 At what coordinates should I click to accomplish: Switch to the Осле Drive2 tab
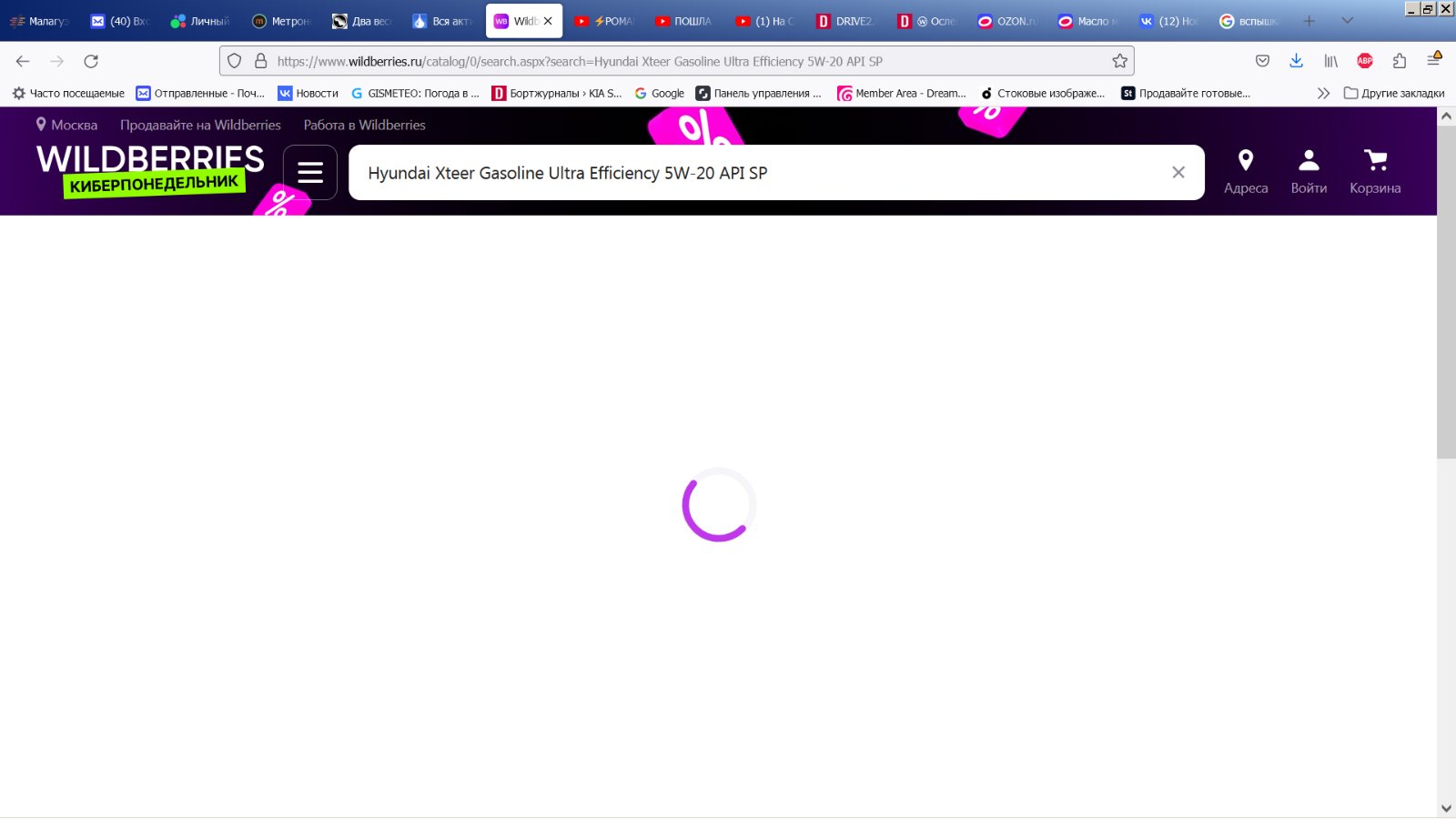click(x=925, y=21)
